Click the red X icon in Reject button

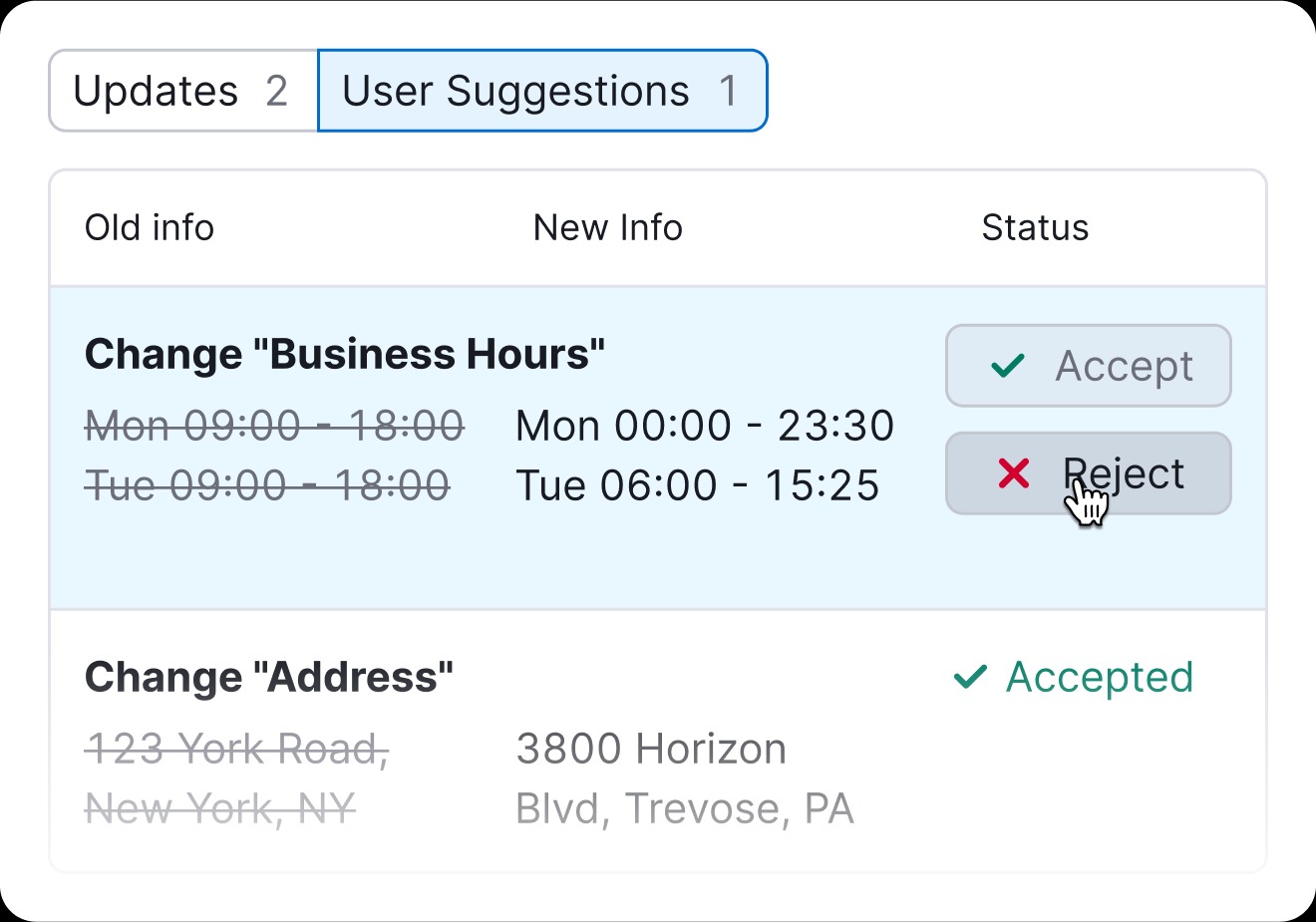point(1014,473)
